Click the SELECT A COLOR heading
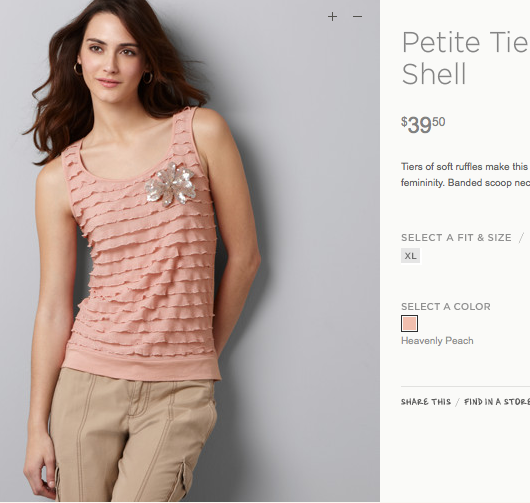Image resolution: width=530 pixels, height=503 pixels. pyautogui.click(x=445, y=306)
